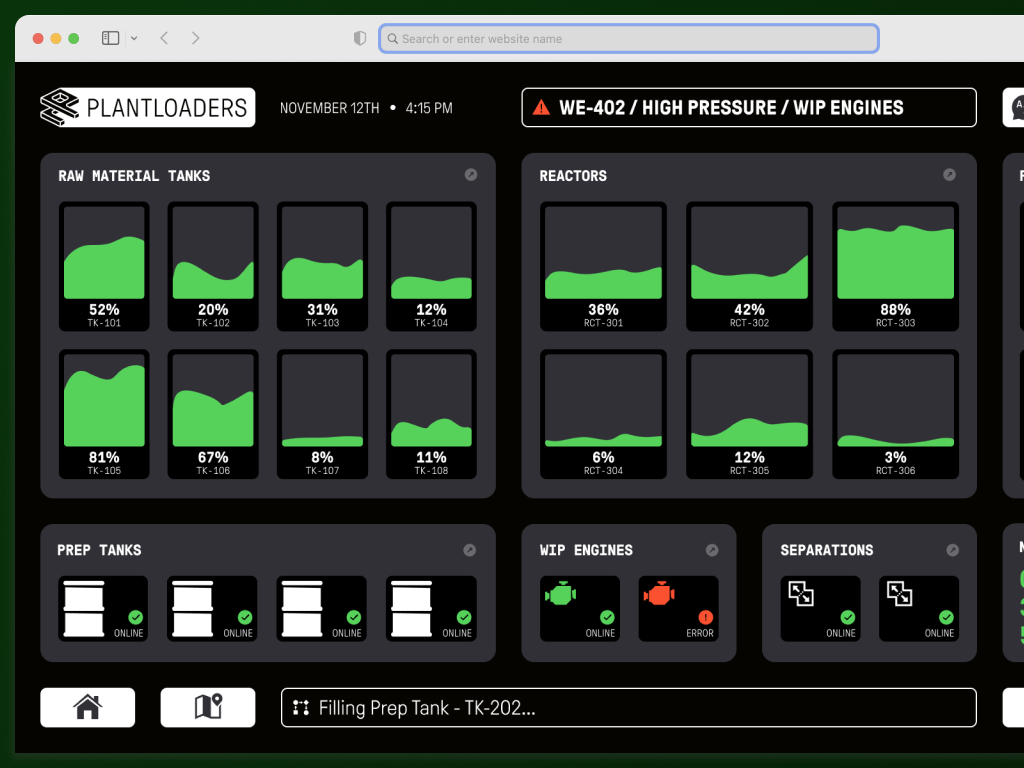This screenshot has width=1024, height=768.
Task: Select tank TK-105 level gauge at 81%
Action: 104,413
